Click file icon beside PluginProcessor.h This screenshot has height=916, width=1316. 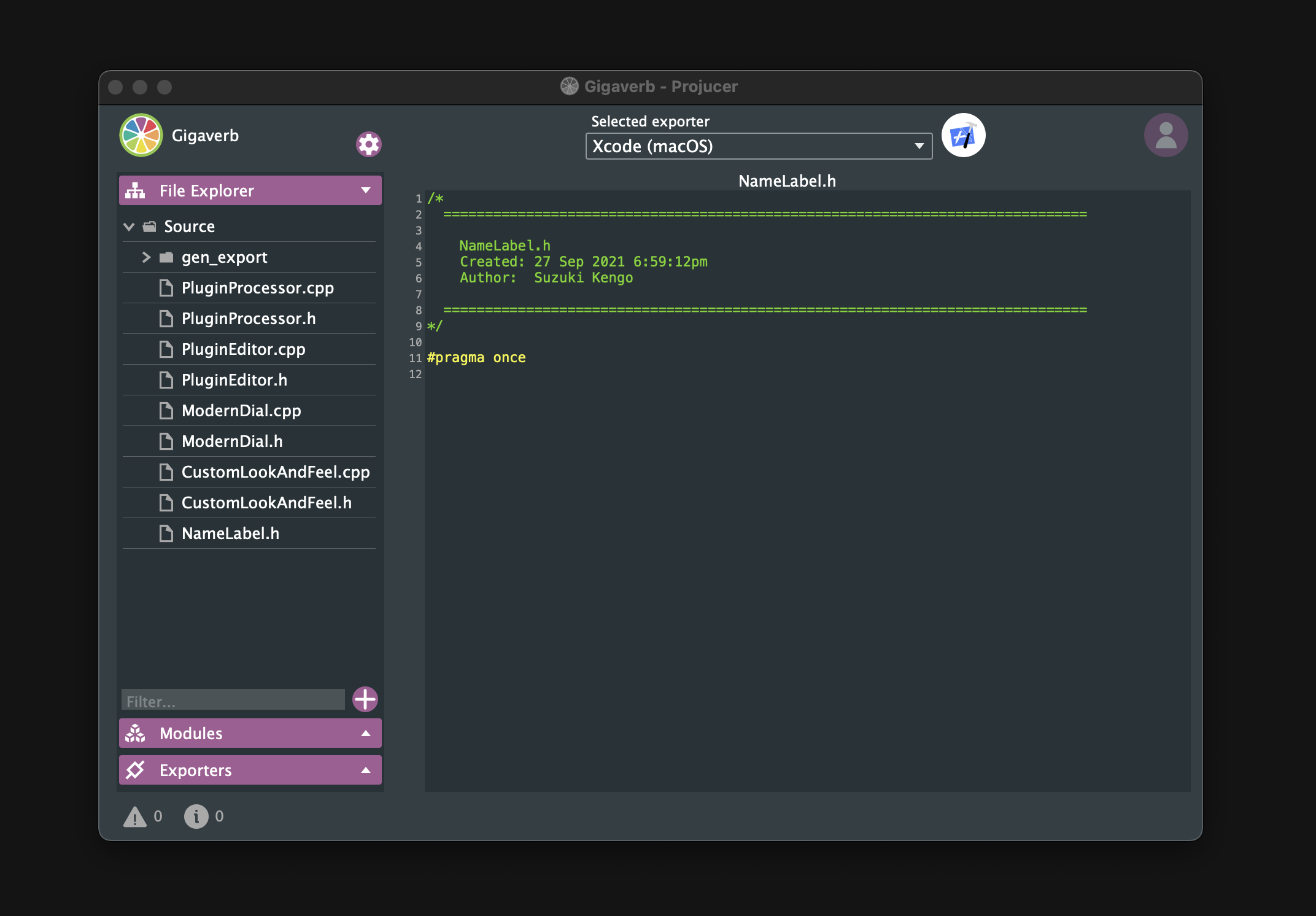pyautogui.click(x=166, y=319)
